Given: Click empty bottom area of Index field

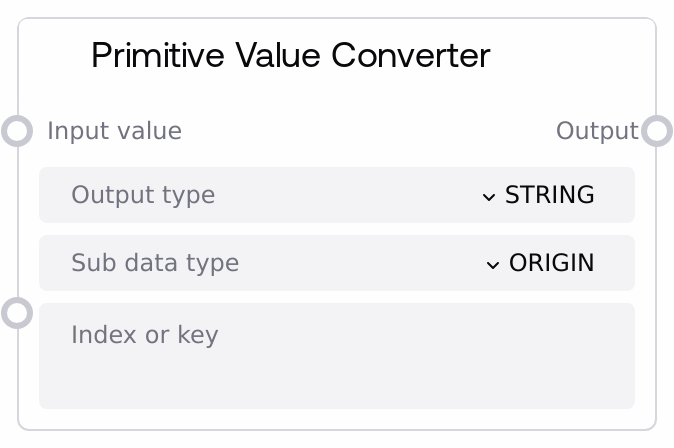Looking at the screenshot, I should (x=336, y=385).
